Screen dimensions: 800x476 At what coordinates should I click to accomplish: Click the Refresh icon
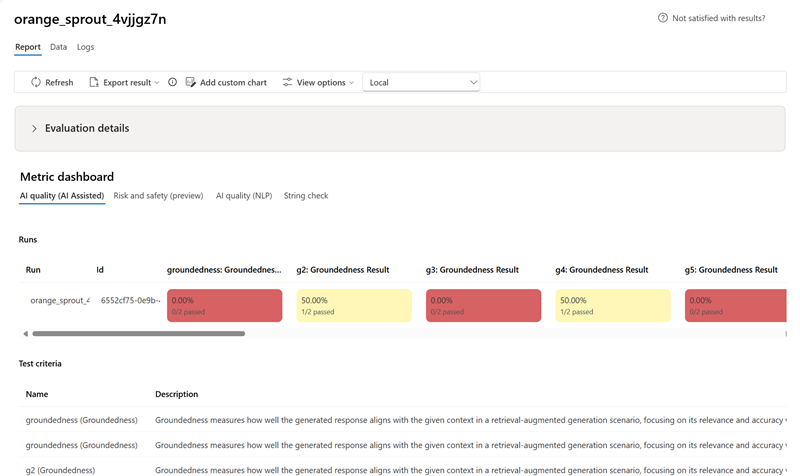point(36,83)
